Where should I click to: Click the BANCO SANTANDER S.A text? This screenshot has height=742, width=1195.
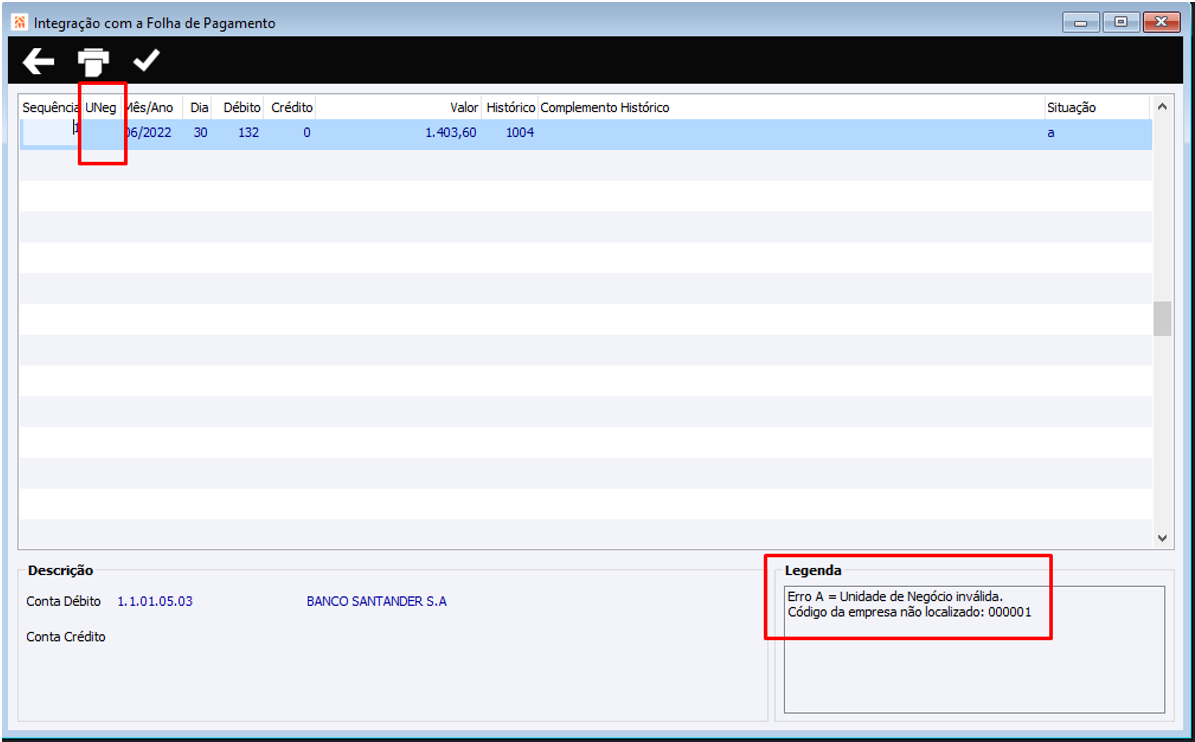(376, 601)
